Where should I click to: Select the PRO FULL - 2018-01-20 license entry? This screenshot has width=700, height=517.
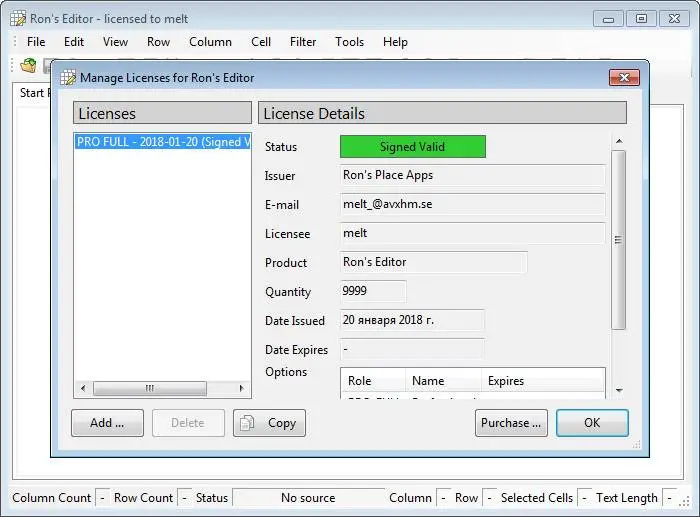[163, 142]
